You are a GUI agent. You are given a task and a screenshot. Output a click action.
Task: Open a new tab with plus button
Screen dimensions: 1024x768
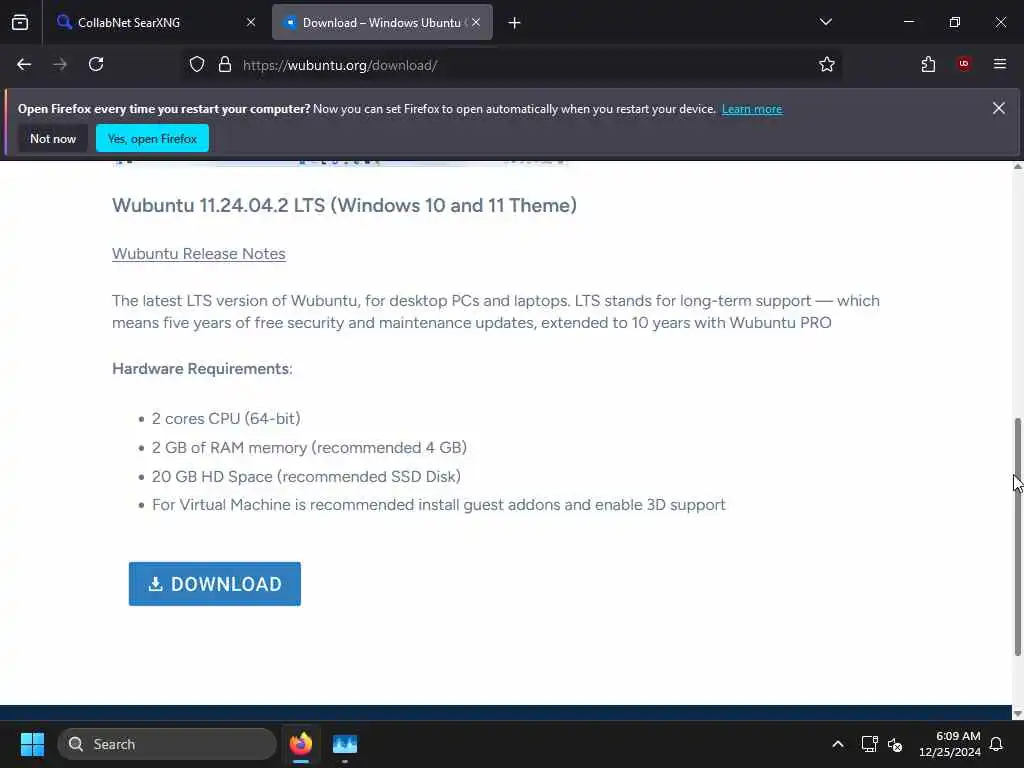(x=515, y=23)
